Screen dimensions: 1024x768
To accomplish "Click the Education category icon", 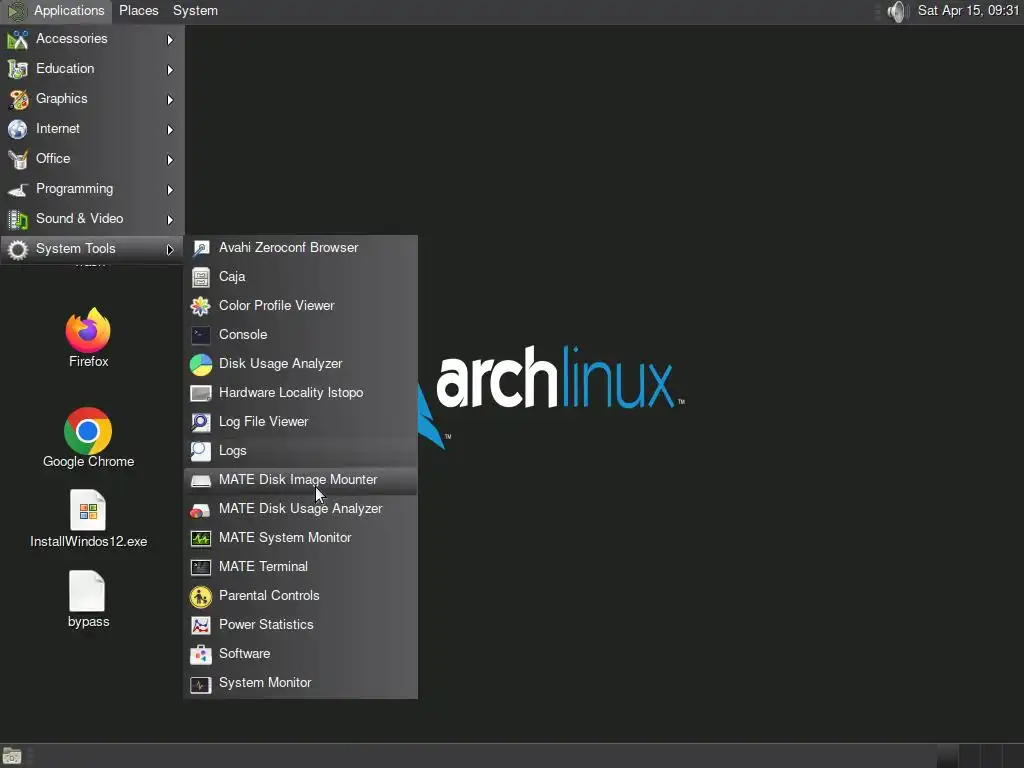I will pyautogui.click(x=18, y=69).
